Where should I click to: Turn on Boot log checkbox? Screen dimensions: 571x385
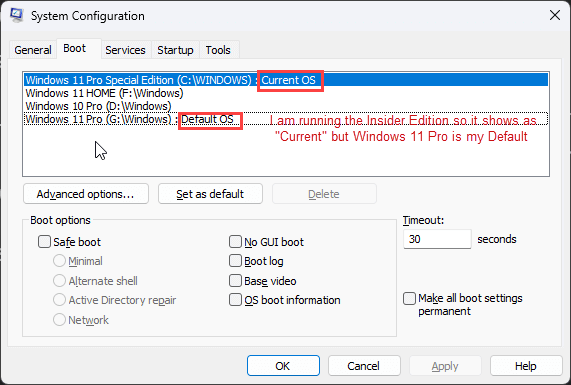235,261
